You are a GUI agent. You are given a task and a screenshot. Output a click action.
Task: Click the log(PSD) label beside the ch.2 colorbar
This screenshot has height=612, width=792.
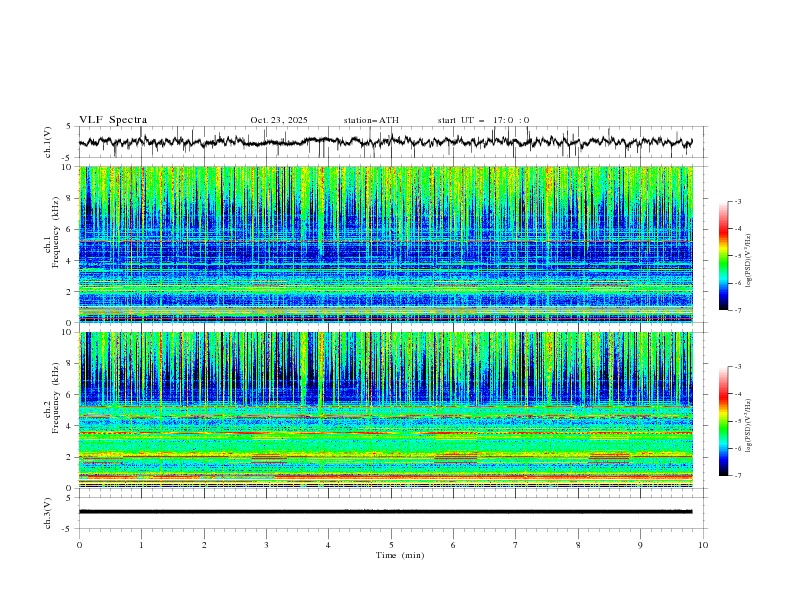point(748,426)
